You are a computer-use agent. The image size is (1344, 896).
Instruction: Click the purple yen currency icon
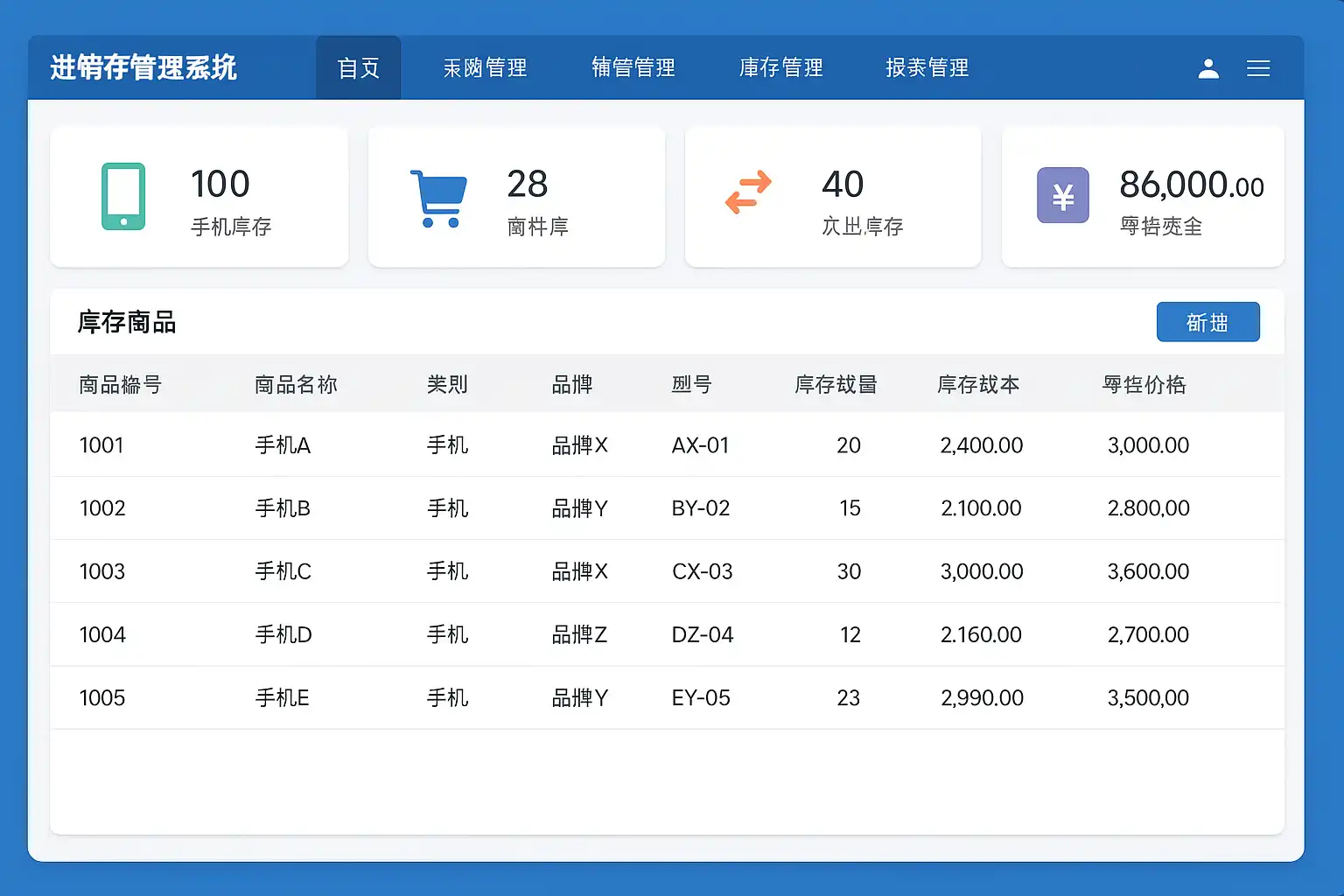(1062, 196)
